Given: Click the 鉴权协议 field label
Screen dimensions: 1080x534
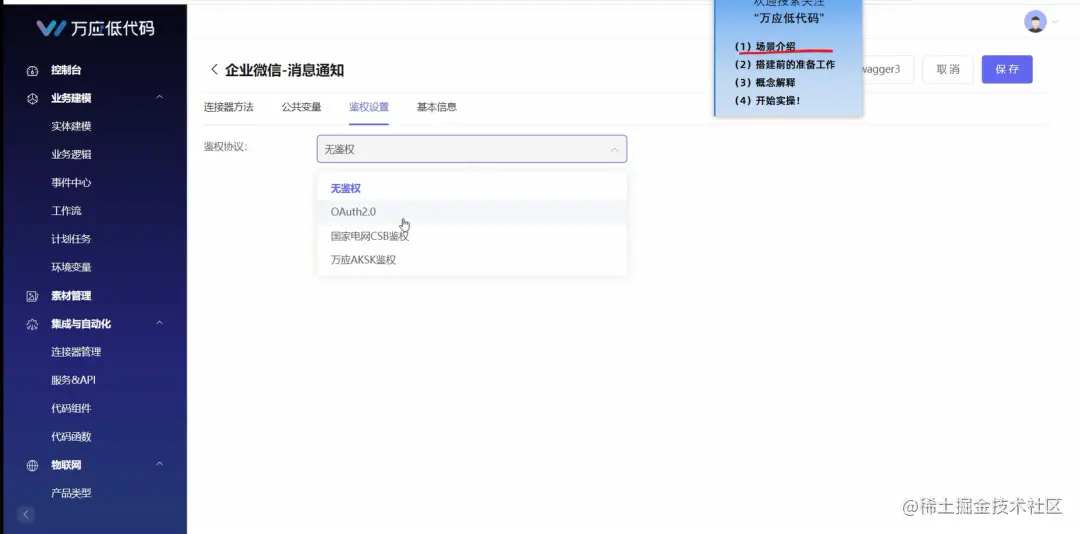Looking at the screenshot, I should [x=225, y=147].
